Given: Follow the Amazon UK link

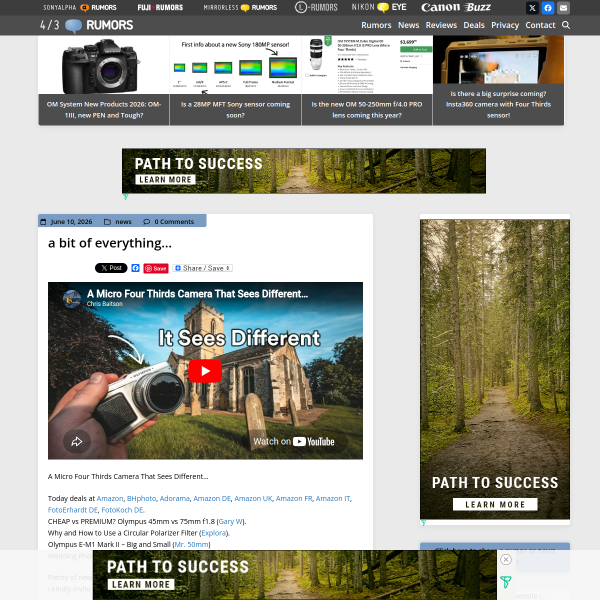Looking at the screenshot, I should point(253,499).
